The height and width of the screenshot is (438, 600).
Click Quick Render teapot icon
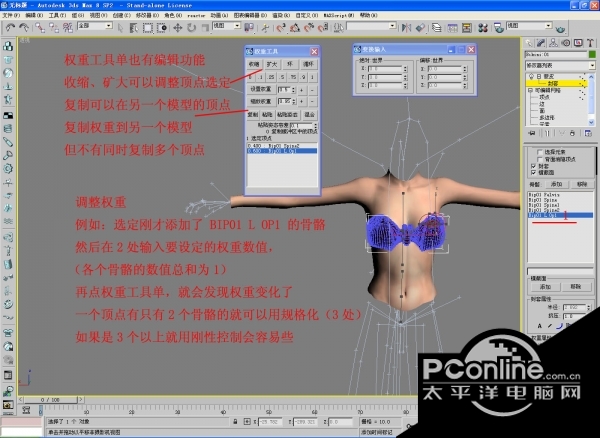click(x=560, y=29)
